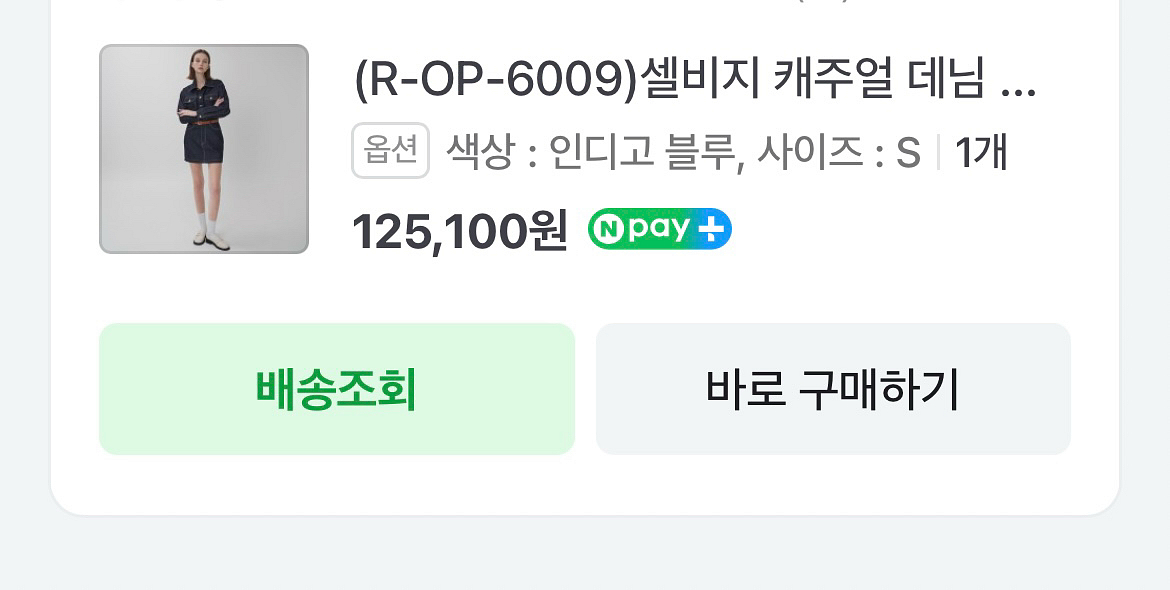The image size is (1170, 590).
Task: Open the (R-OP-6009) 셀비지 캐주얼 데님 product title
Action: click(x=694, y=82)
